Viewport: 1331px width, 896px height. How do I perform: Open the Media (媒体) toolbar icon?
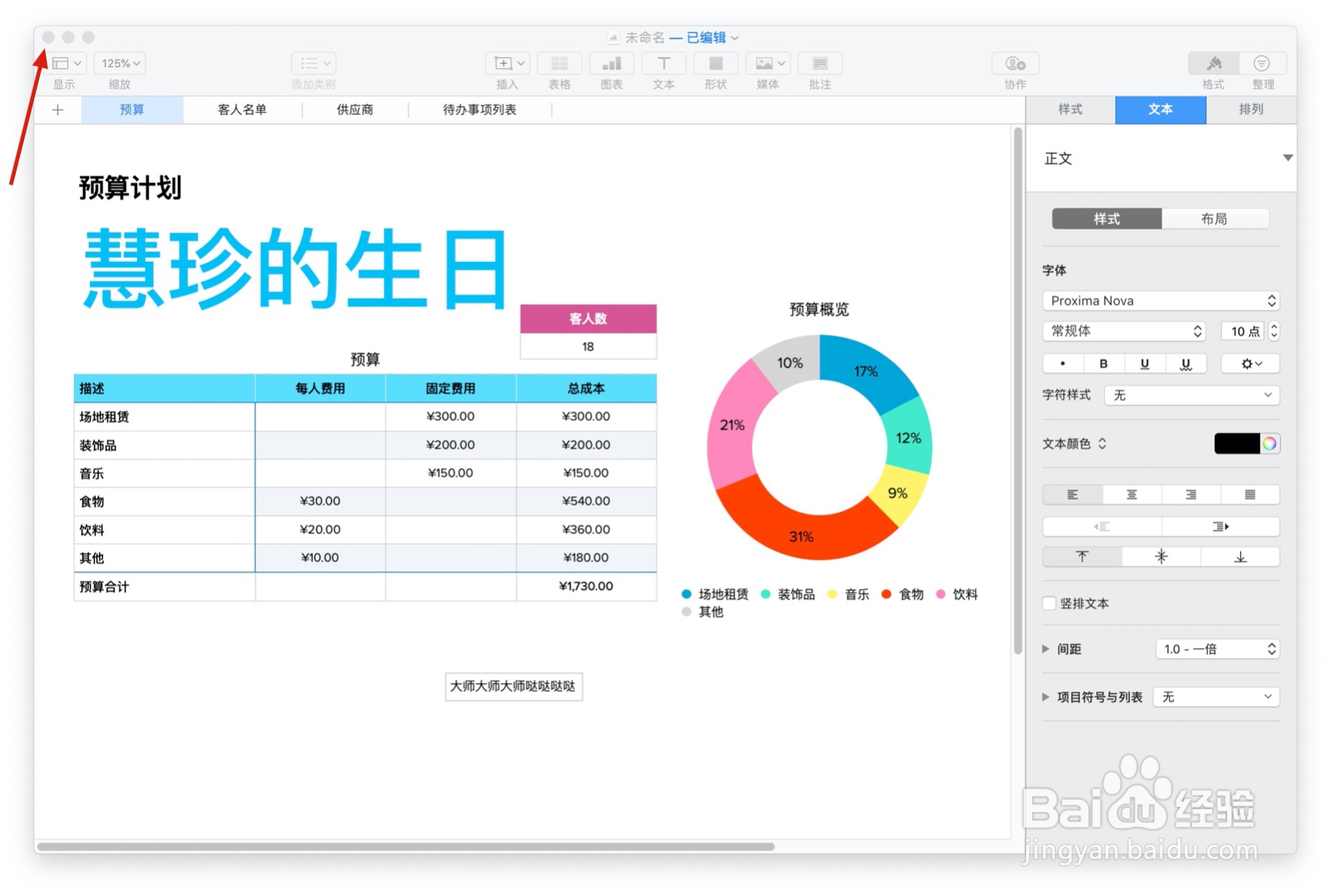tap(766, 62)
